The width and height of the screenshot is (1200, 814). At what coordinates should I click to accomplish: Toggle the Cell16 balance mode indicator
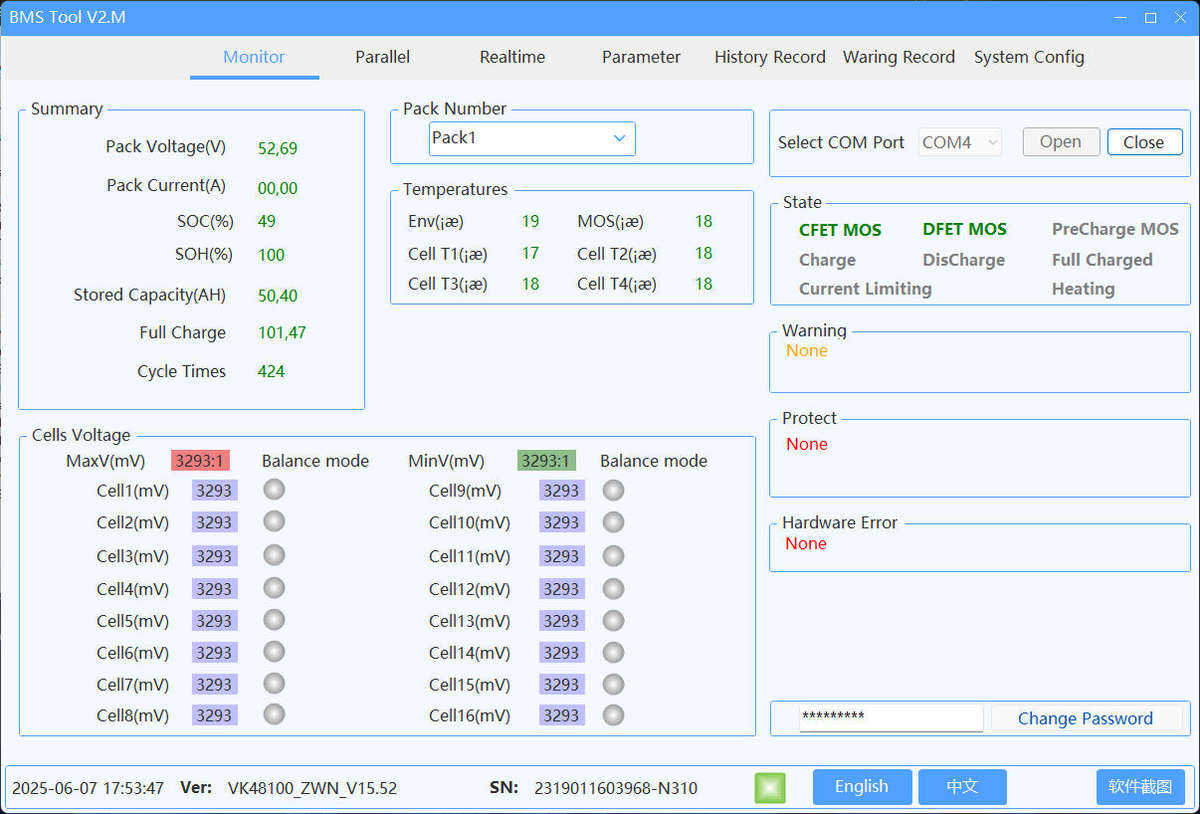613,715
